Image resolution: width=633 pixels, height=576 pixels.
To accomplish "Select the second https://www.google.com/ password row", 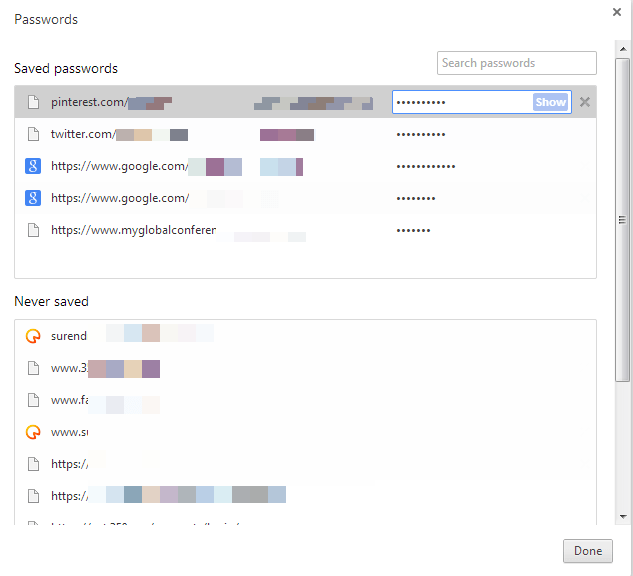I will [x=300, y=198].
